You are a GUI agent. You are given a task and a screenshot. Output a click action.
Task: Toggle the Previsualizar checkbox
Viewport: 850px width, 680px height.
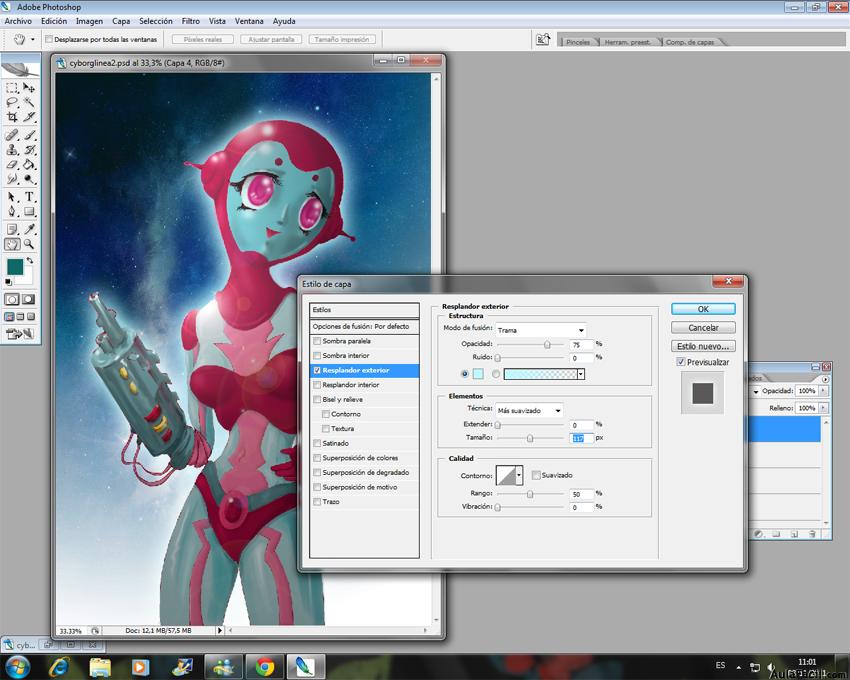coord(681,362)
